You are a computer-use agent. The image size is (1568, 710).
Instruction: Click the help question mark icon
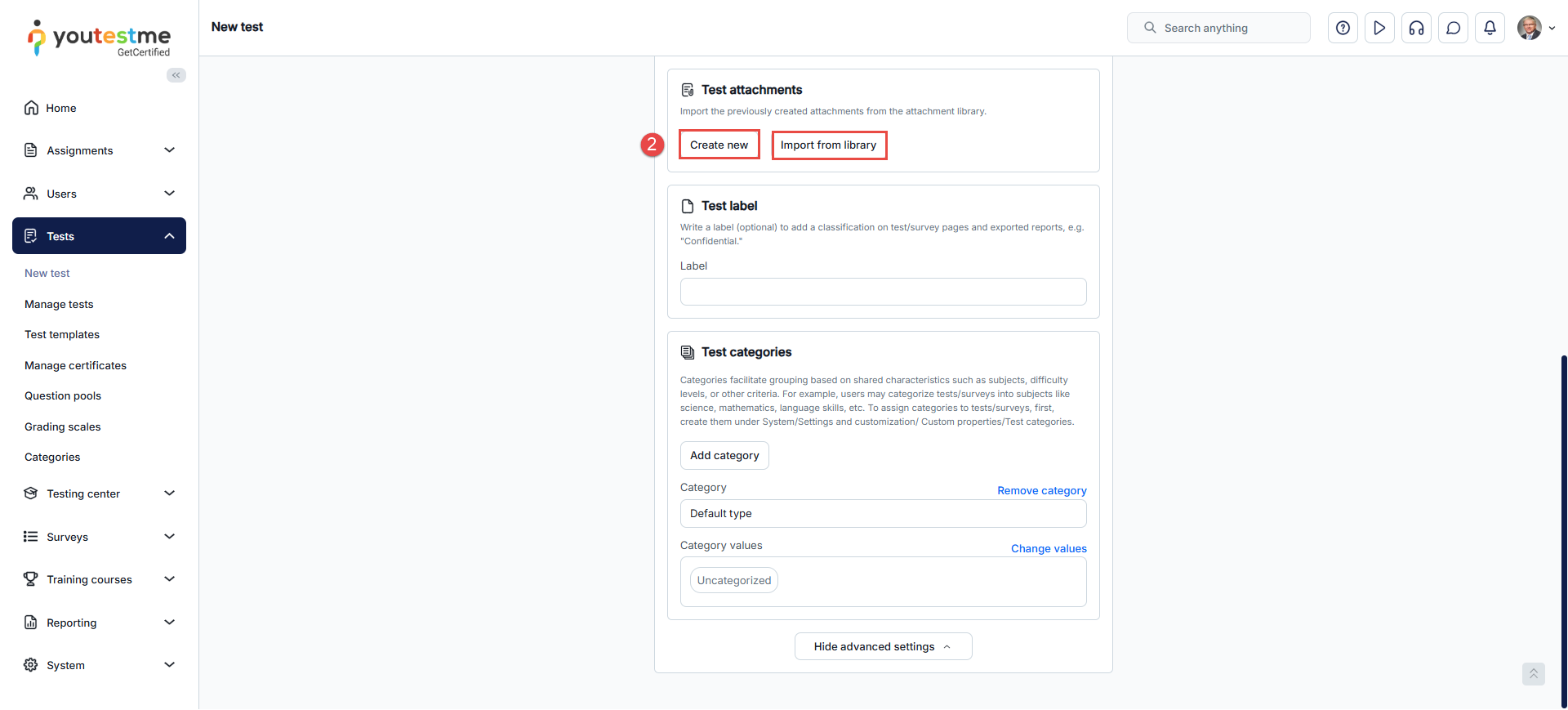click(x=1343, y=28)
